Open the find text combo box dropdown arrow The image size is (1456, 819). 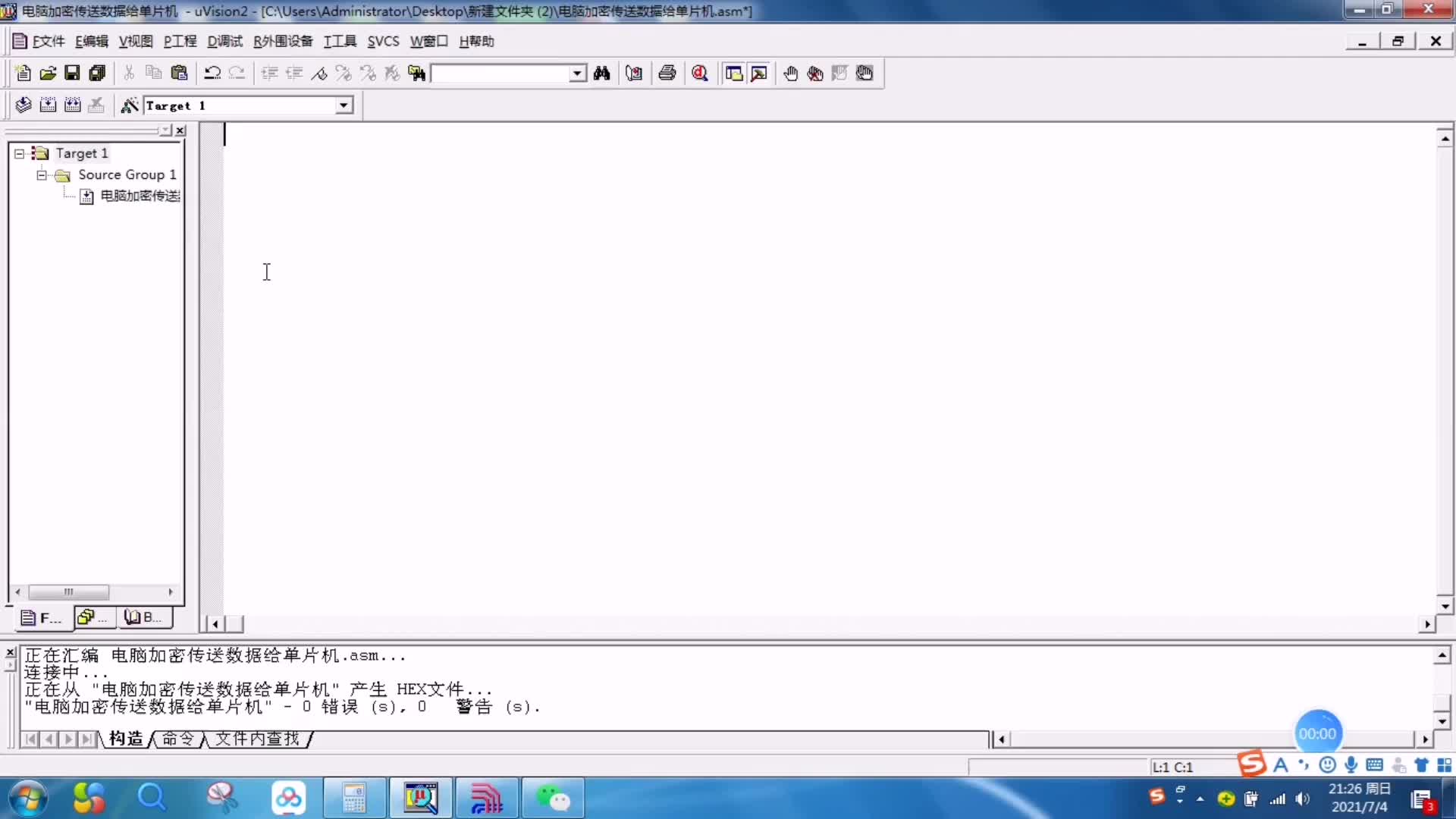coord(578,74)
